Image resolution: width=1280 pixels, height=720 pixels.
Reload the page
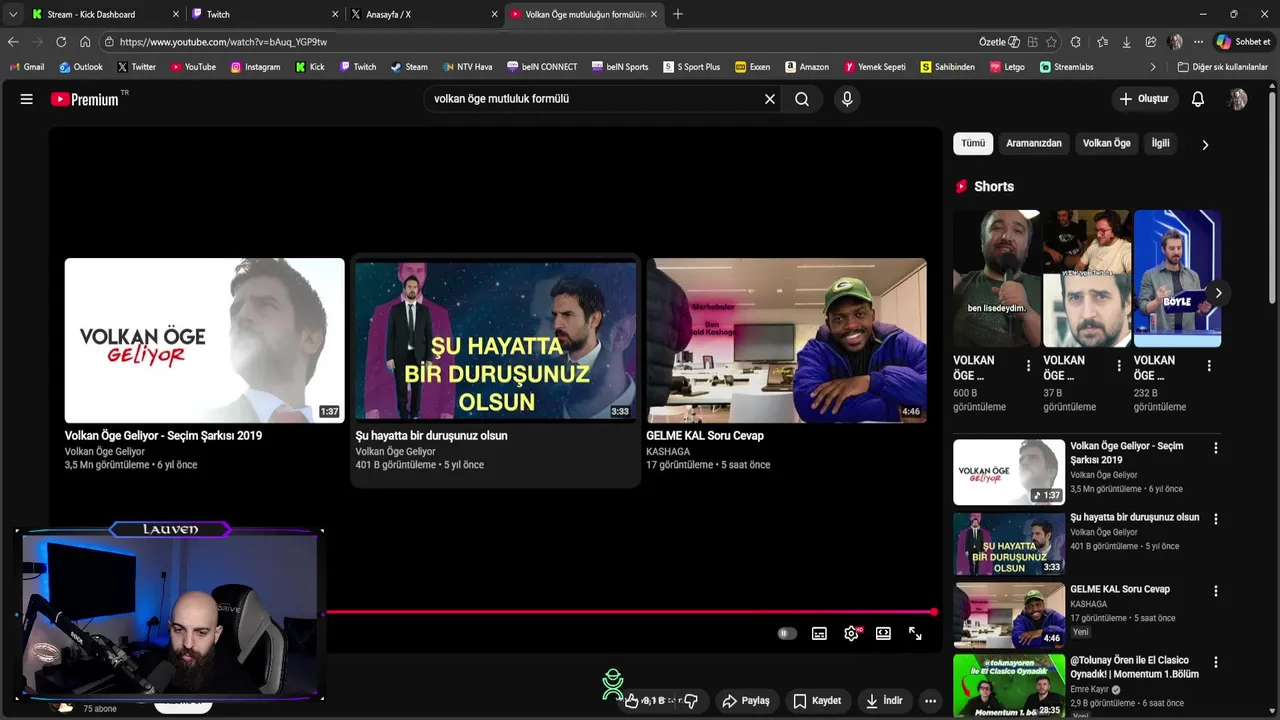[61, 42]
